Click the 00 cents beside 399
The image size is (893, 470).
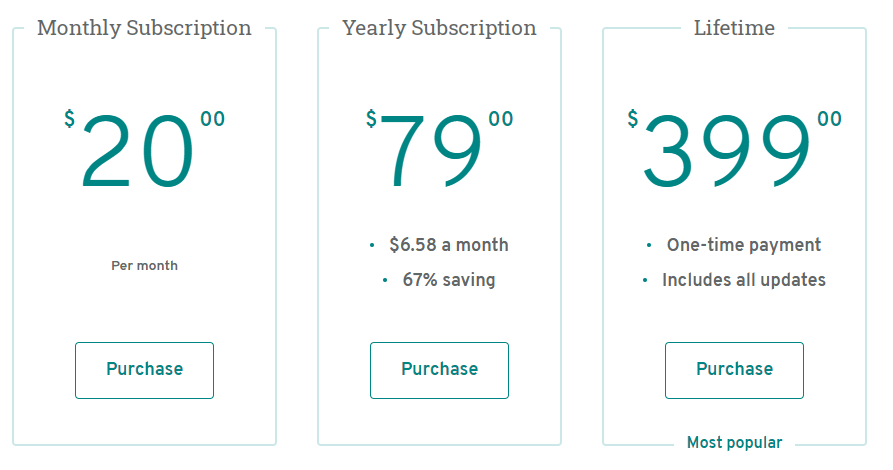(829, 119)
